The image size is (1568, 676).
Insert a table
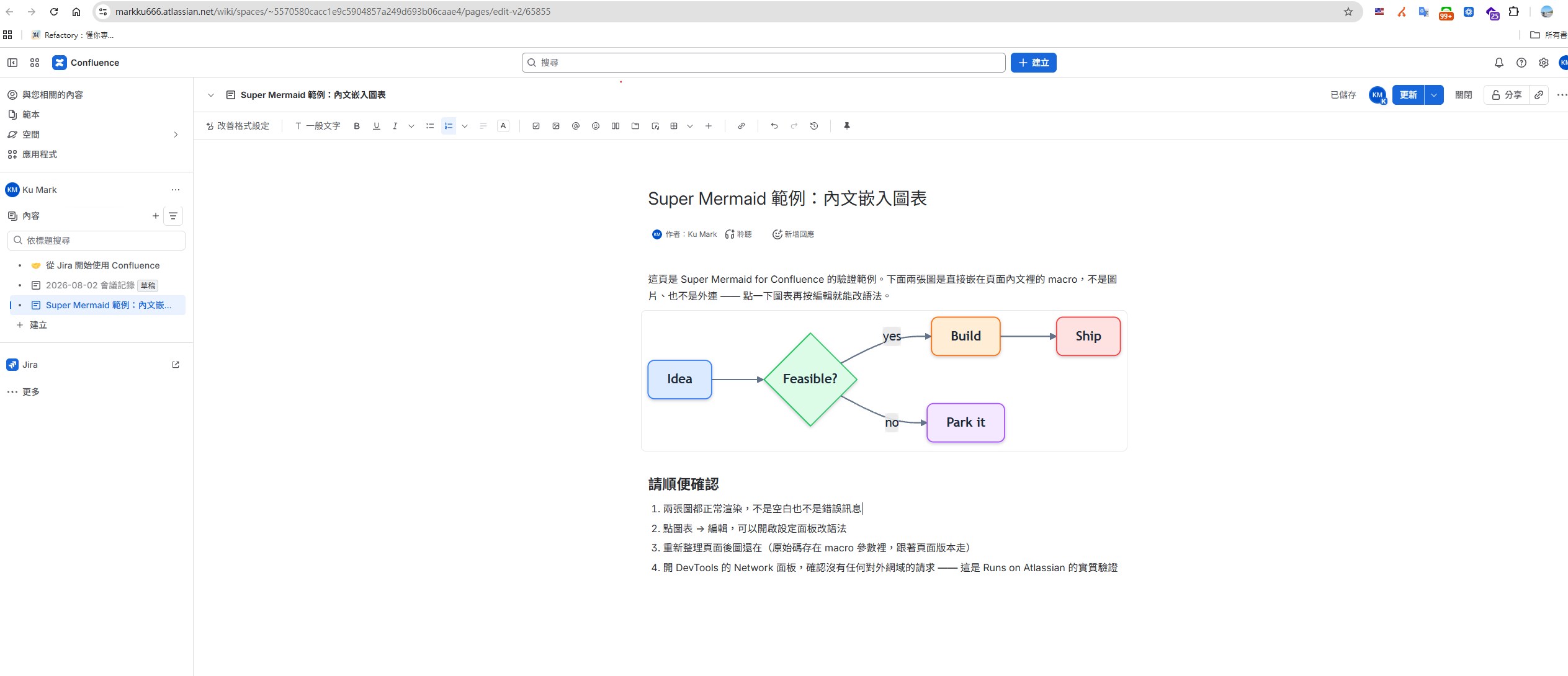[674, 126]
